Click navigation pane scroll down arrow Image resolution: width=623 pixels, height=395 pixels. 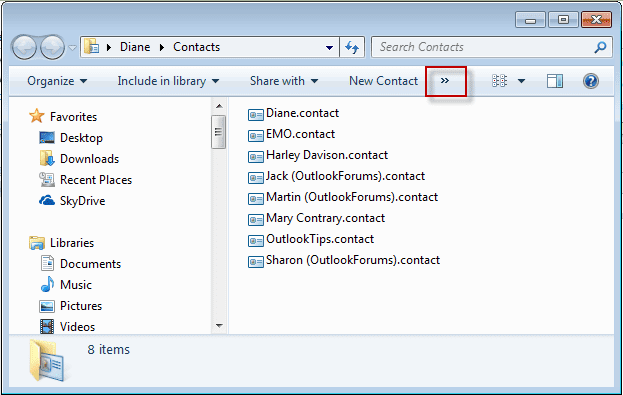tap(219, 326)
